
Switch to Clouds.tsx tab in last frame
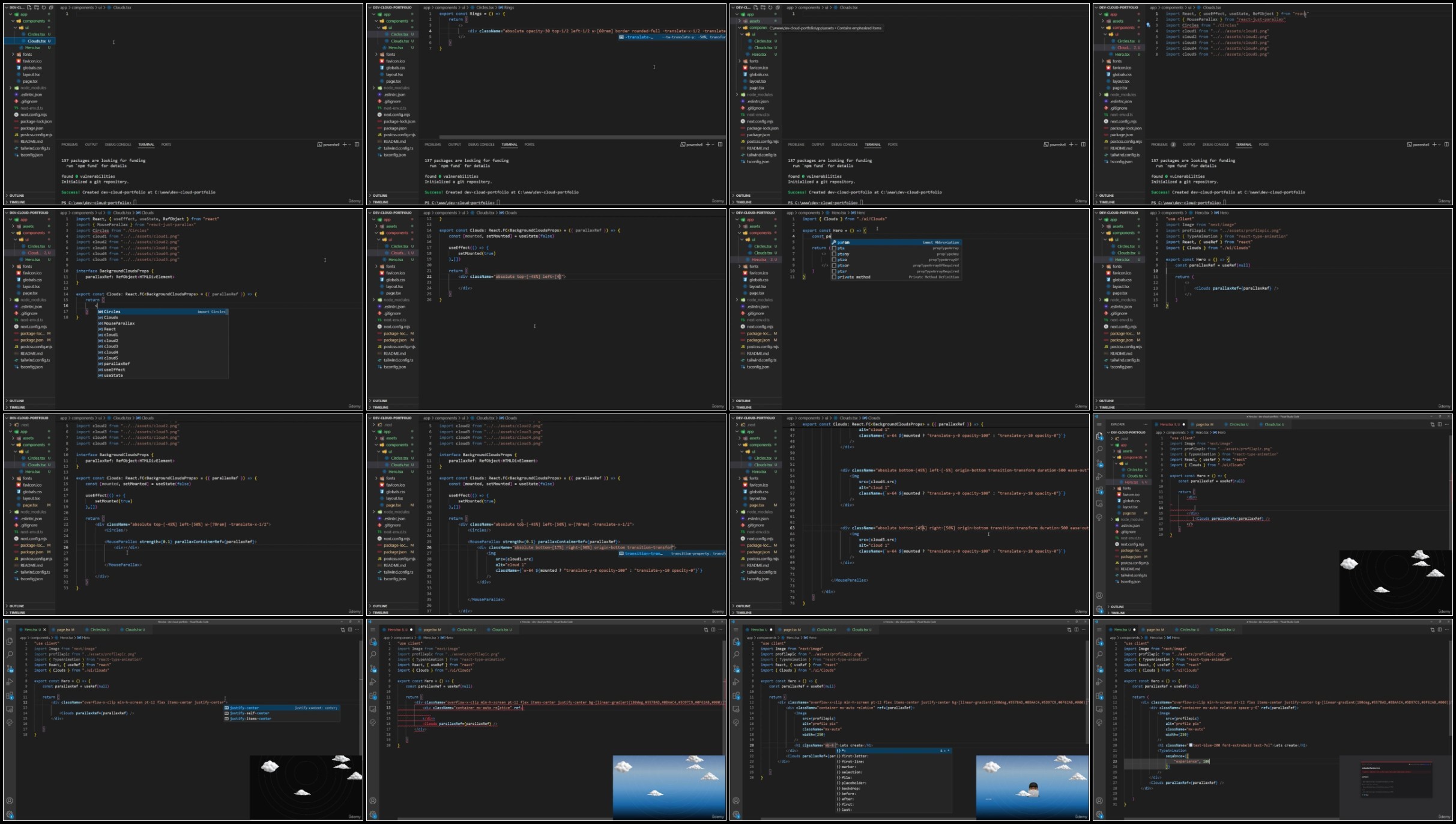click(x=1224, y=630)
